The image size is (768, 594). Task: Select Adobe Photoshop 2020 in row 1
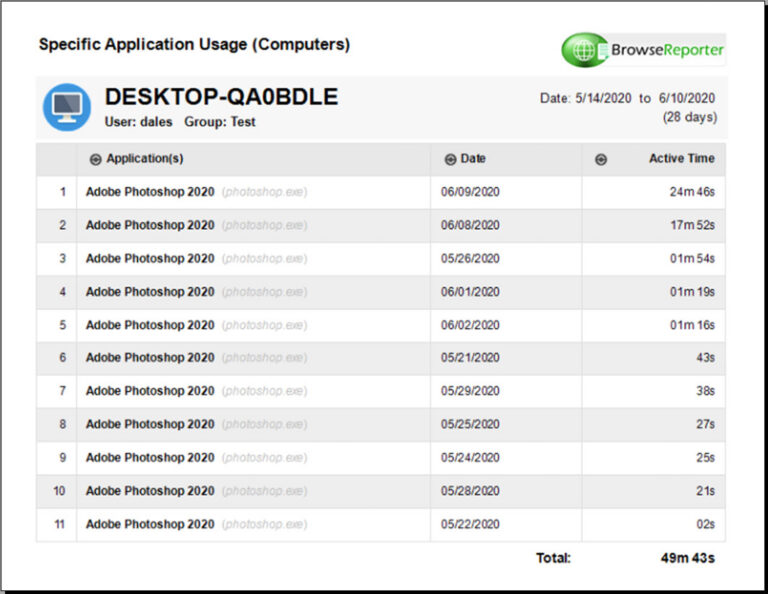(x=150, y=192)
